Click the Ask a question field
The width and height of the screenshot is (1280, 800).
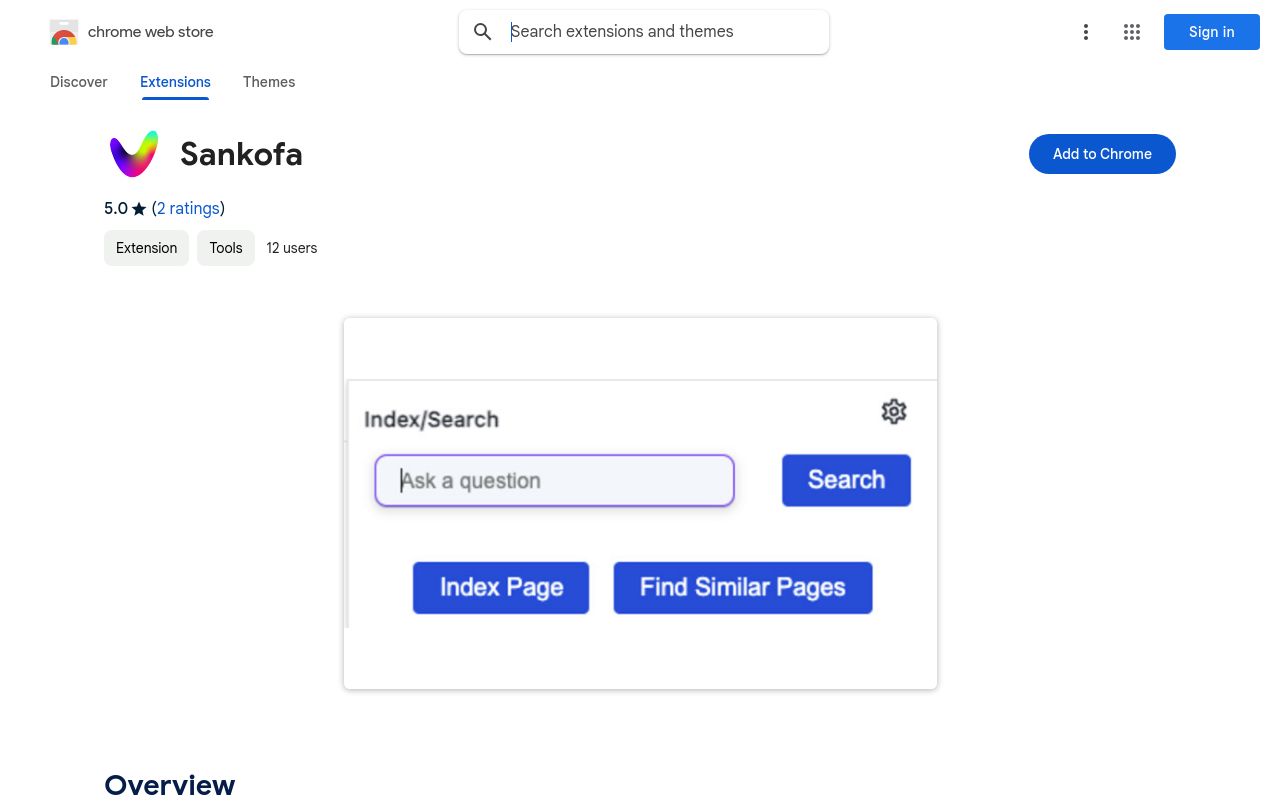coord(555,481)
